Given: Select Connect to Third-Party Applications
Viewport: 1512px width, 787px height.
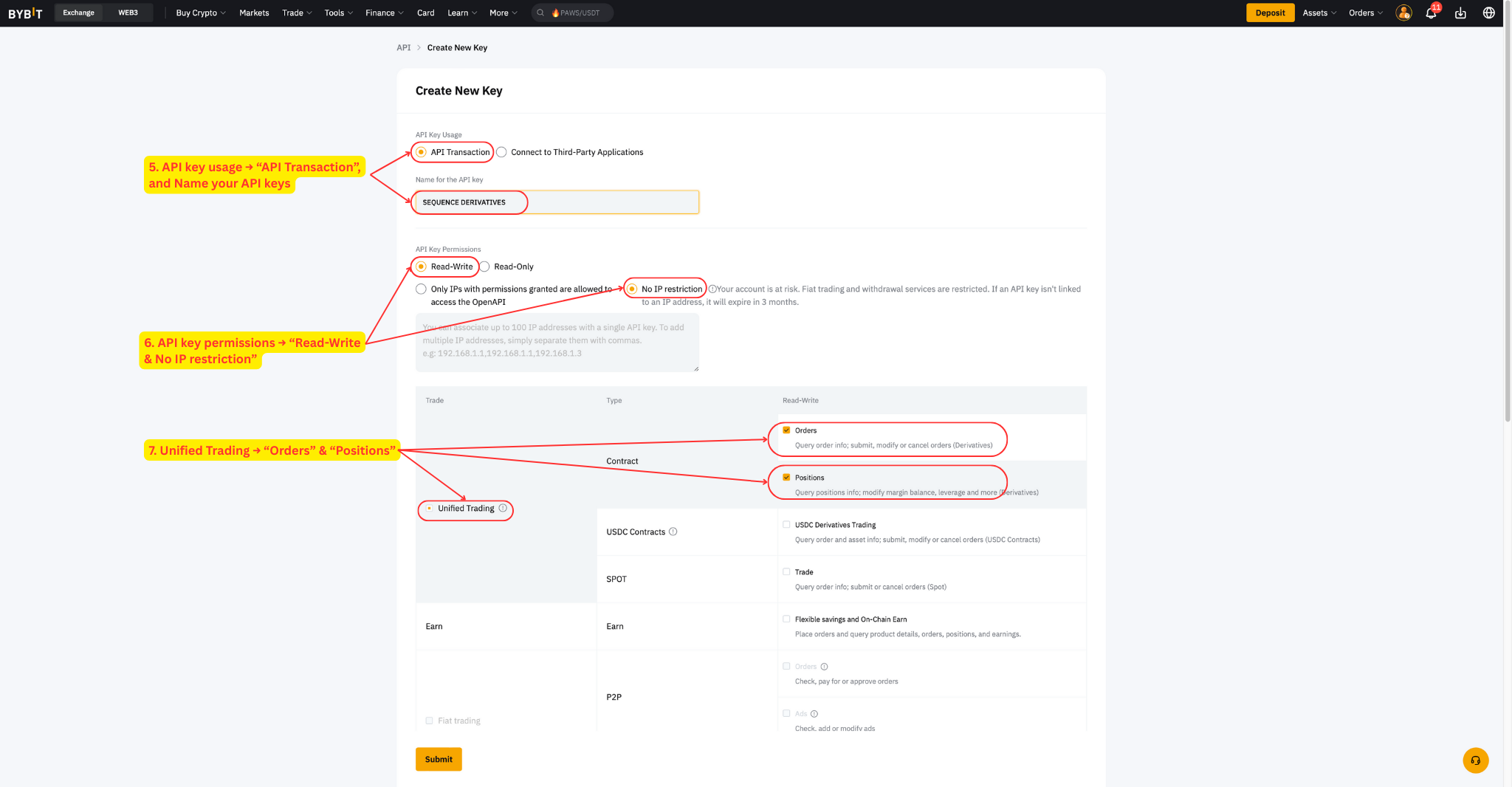Looking at the screenshot, I should (501, 152).
